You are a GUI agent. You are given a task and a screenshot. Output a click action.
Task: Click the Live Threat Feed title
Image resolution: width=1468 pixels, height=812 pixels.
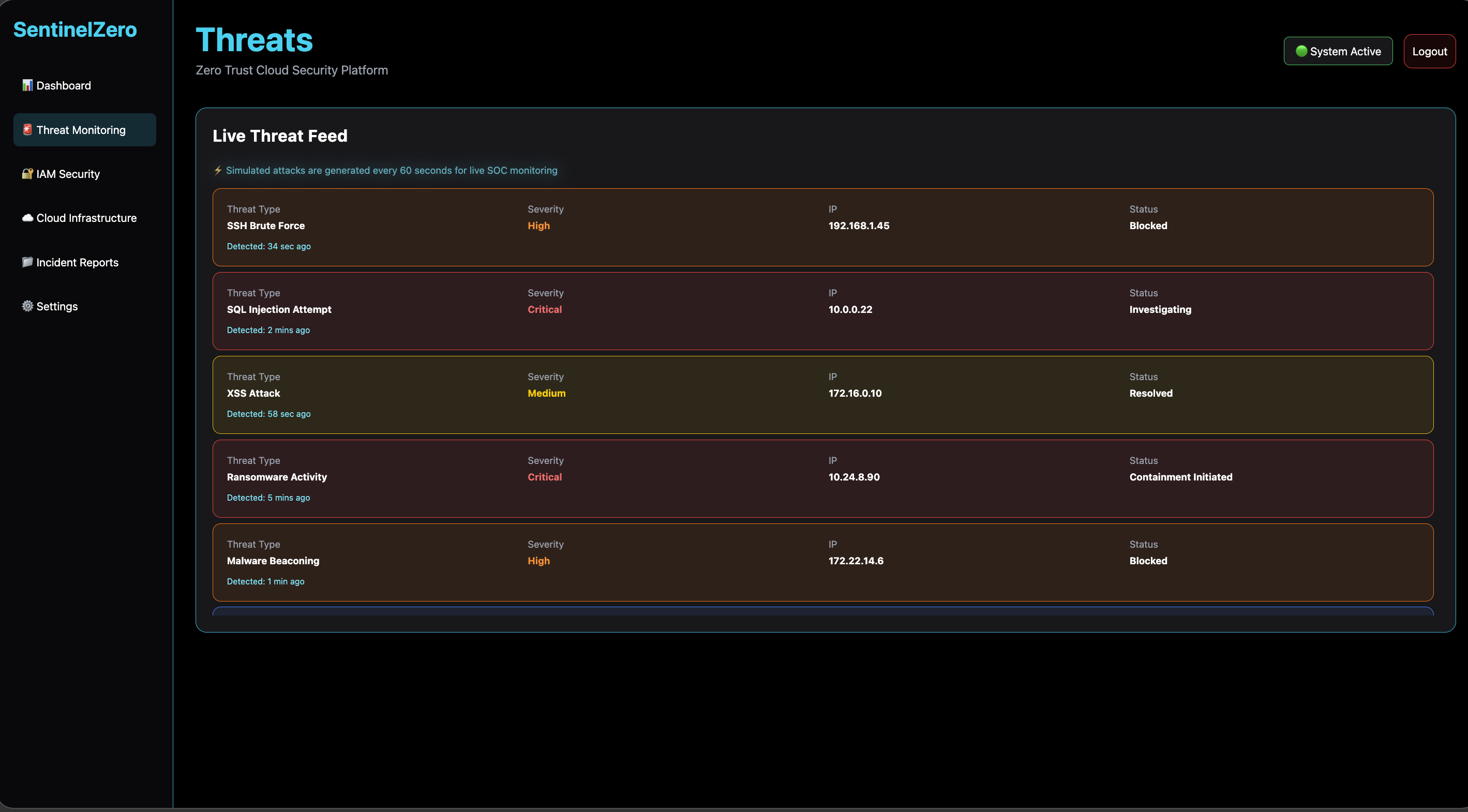(x=280, y=136)
